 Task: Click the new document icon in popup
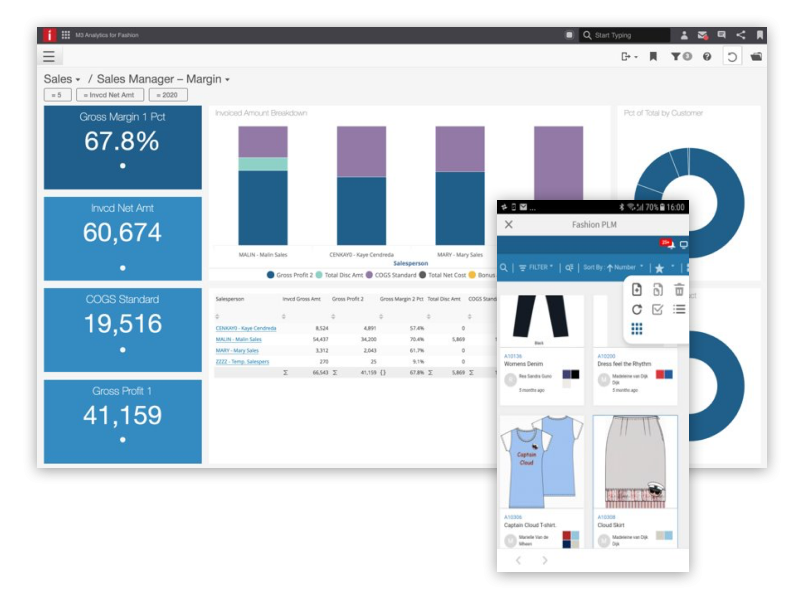[637, 289]
